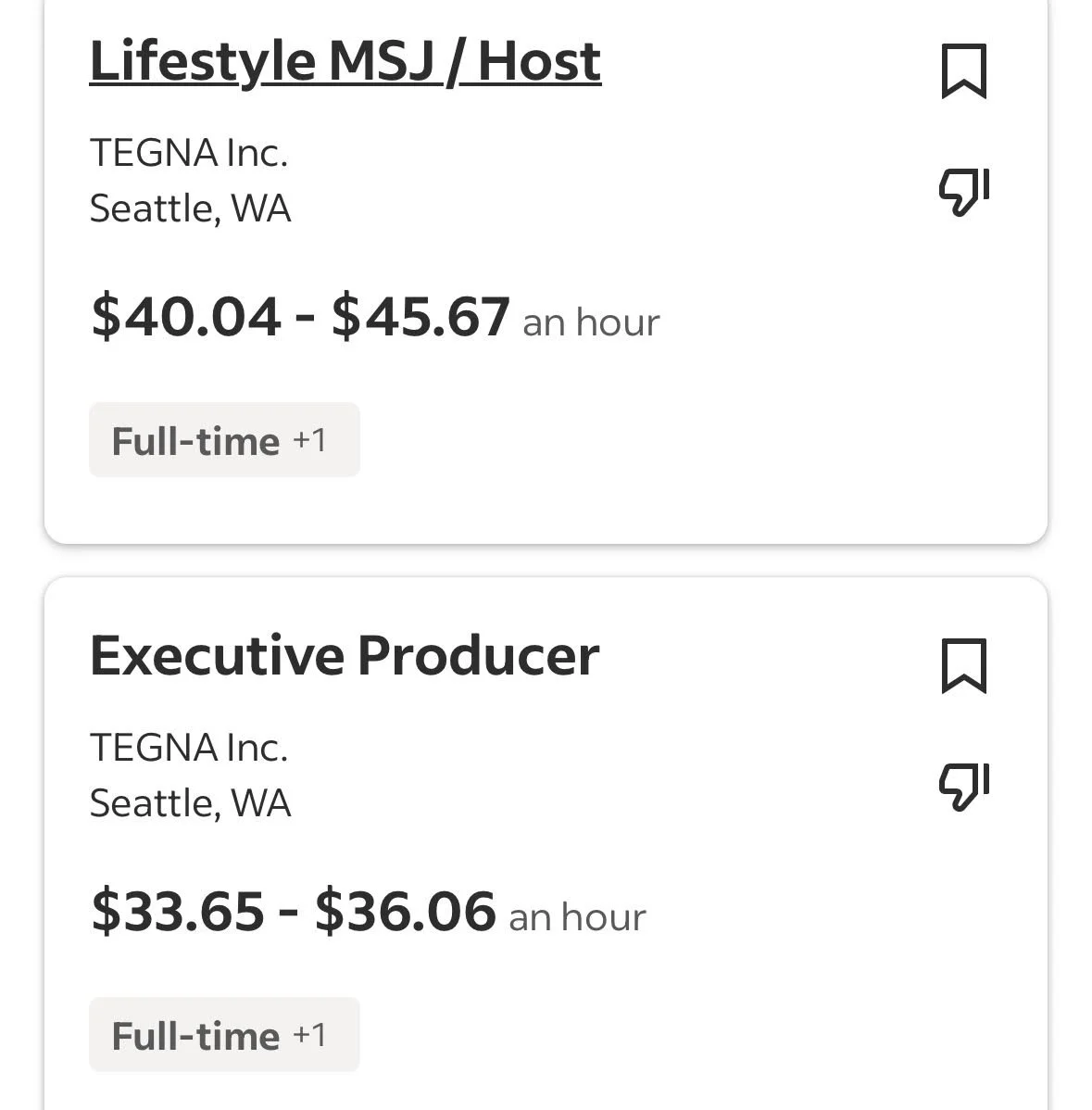This screenshot has height=1110, width=1092.
Task: Click the $33.65 - $36.06 salary range
Action: (x=293, y=911)
